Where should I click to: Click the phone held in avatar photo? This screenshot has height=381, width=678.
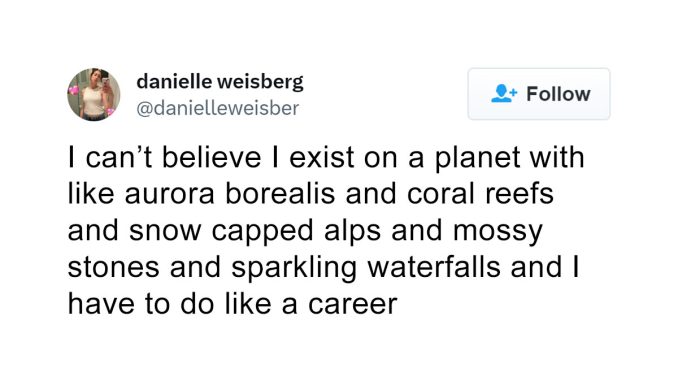tap(105, 83)
